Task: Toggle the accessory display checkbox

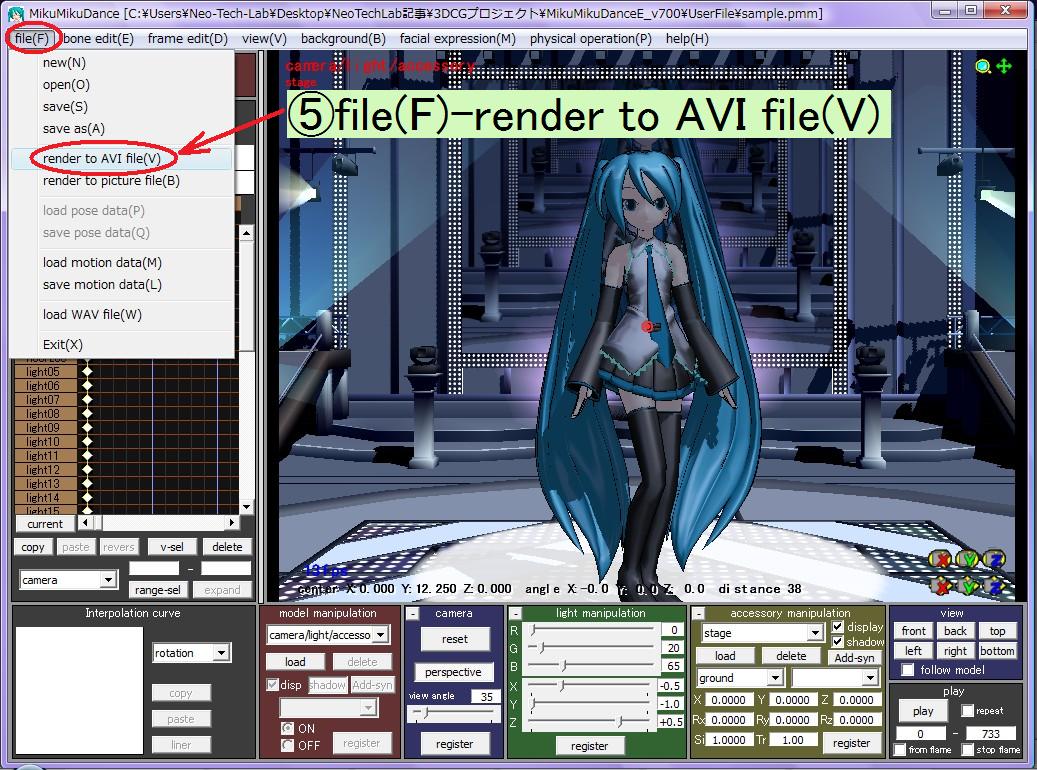Action: [838, 626]
